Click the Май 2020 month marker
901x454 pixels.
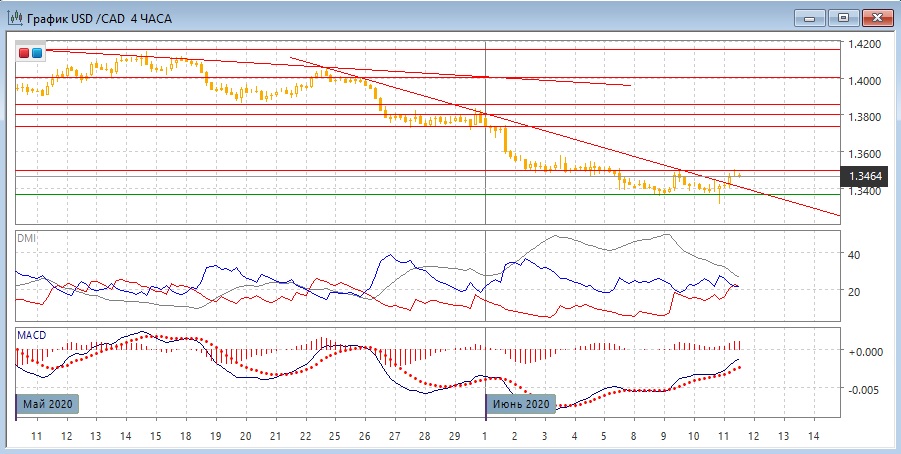tap(46, 404)
